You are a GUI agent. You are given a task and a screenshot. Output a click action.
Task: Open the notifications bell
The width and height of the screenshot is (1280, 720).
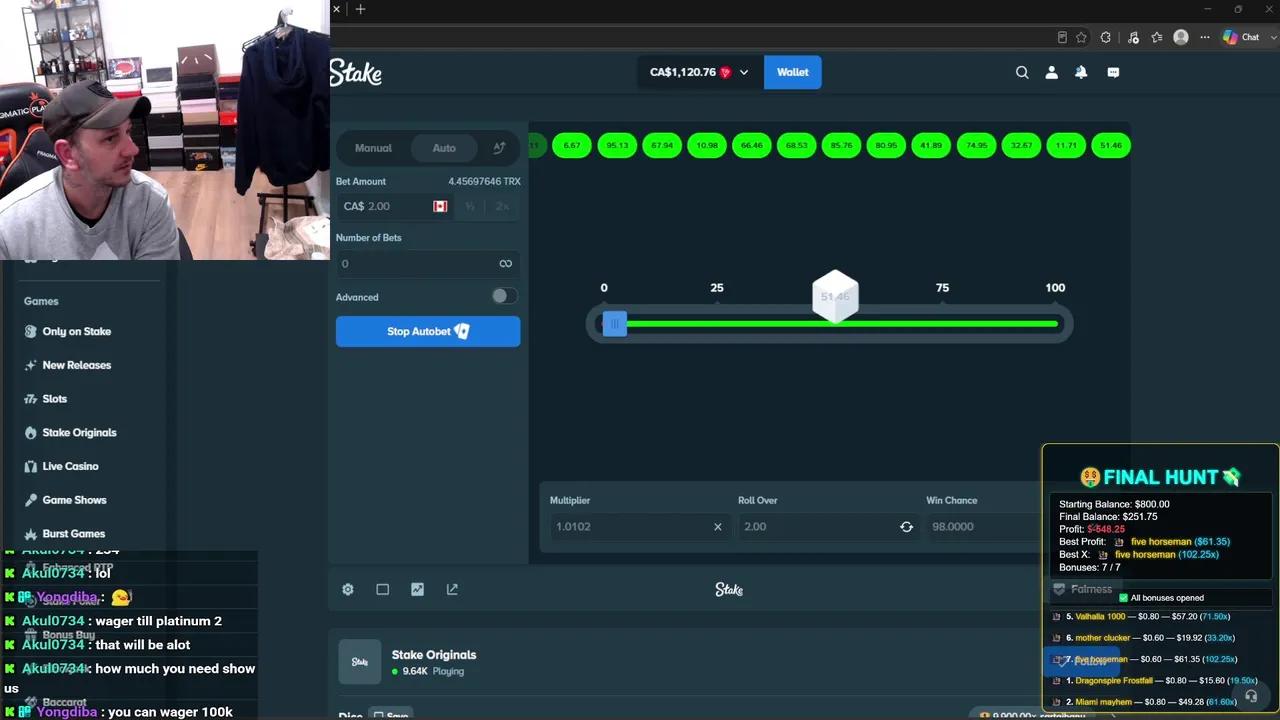pos(1081,72)
